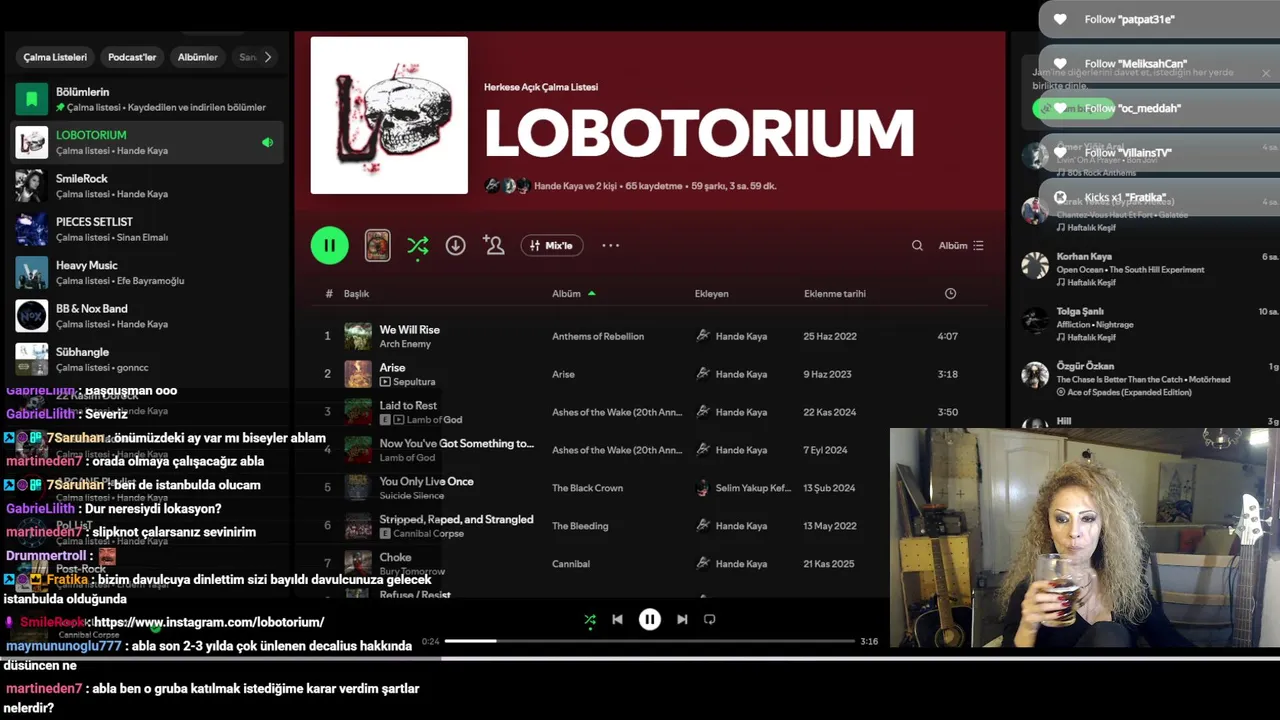Download the LOBOTORIUM playlist
The width and height of the screenshot is (1280, 720).
tap(455, 245)
